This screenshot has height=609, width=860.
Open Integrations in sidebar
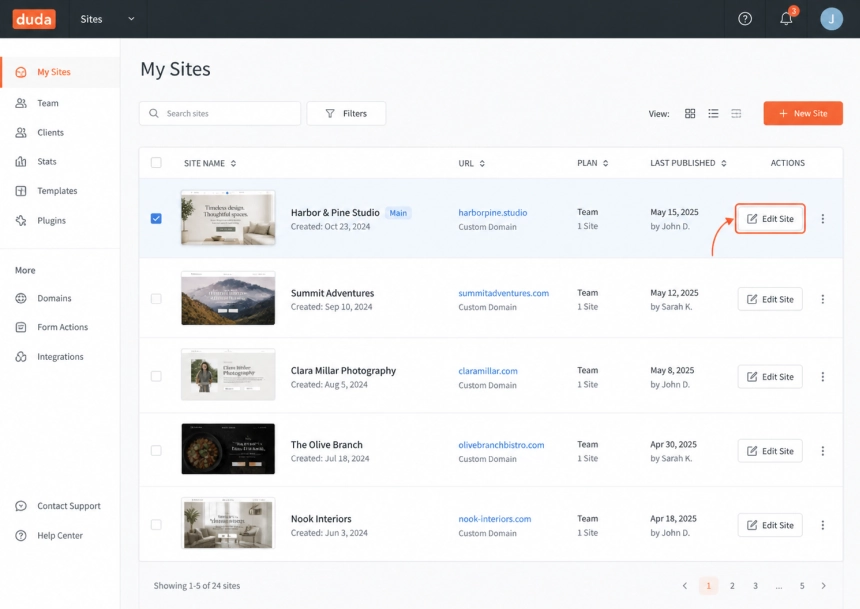[x=60, y=357]
